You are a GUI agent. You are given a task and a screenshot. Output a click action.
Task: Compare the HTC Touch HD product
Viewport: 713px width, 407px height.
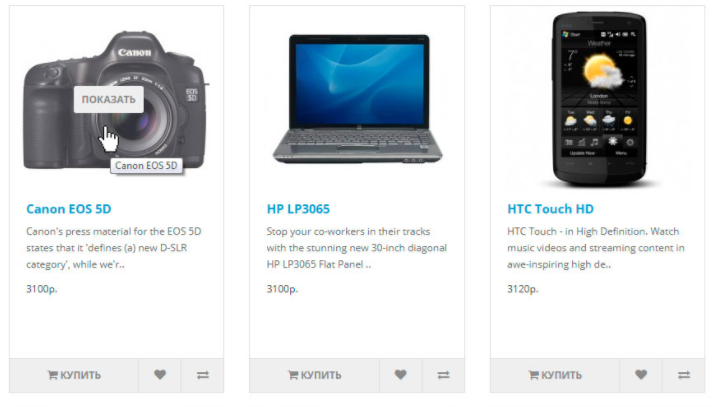[x=683, y=375]
